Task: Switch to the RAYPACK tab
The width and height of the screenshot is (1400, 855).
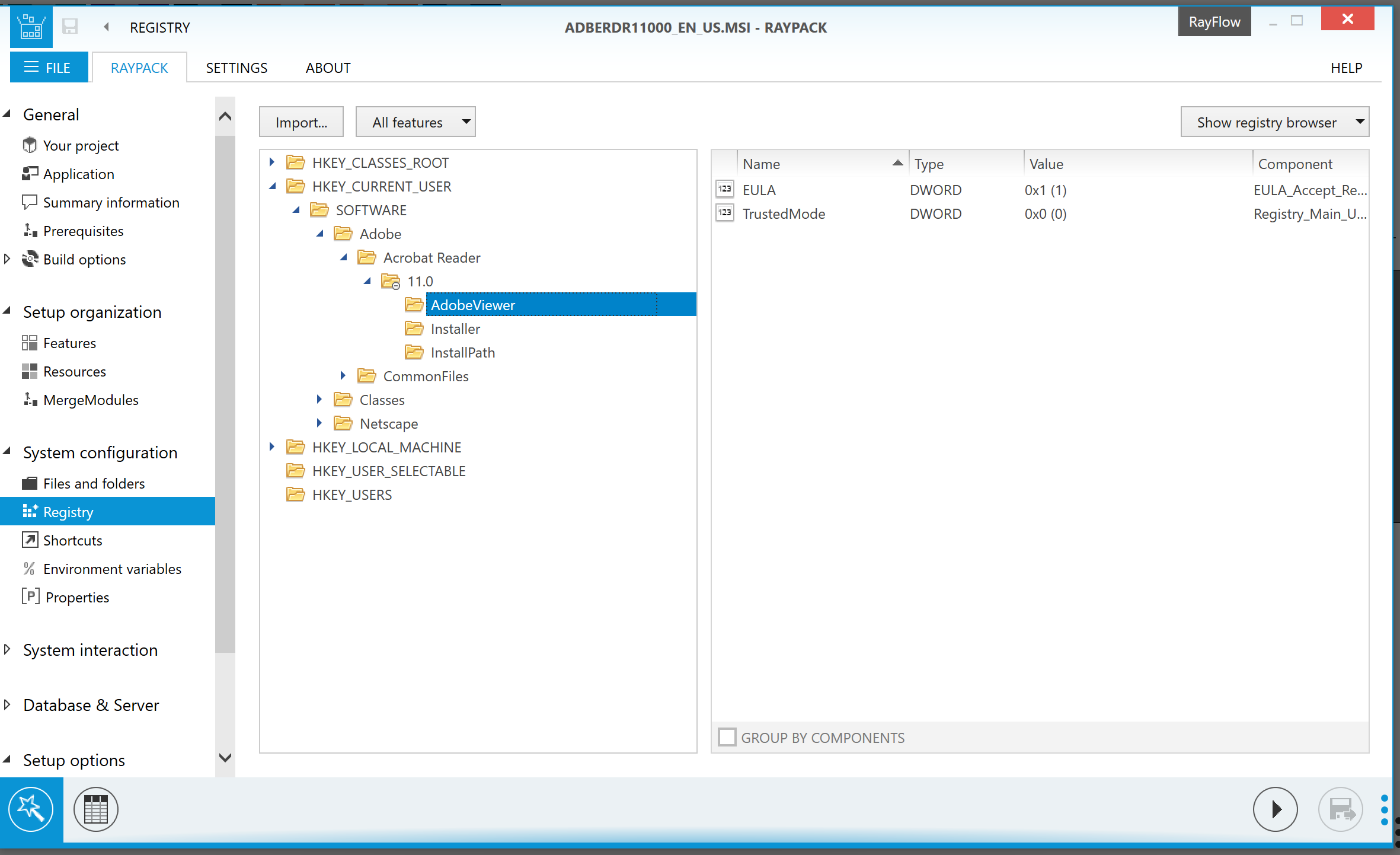Action: 139,68
